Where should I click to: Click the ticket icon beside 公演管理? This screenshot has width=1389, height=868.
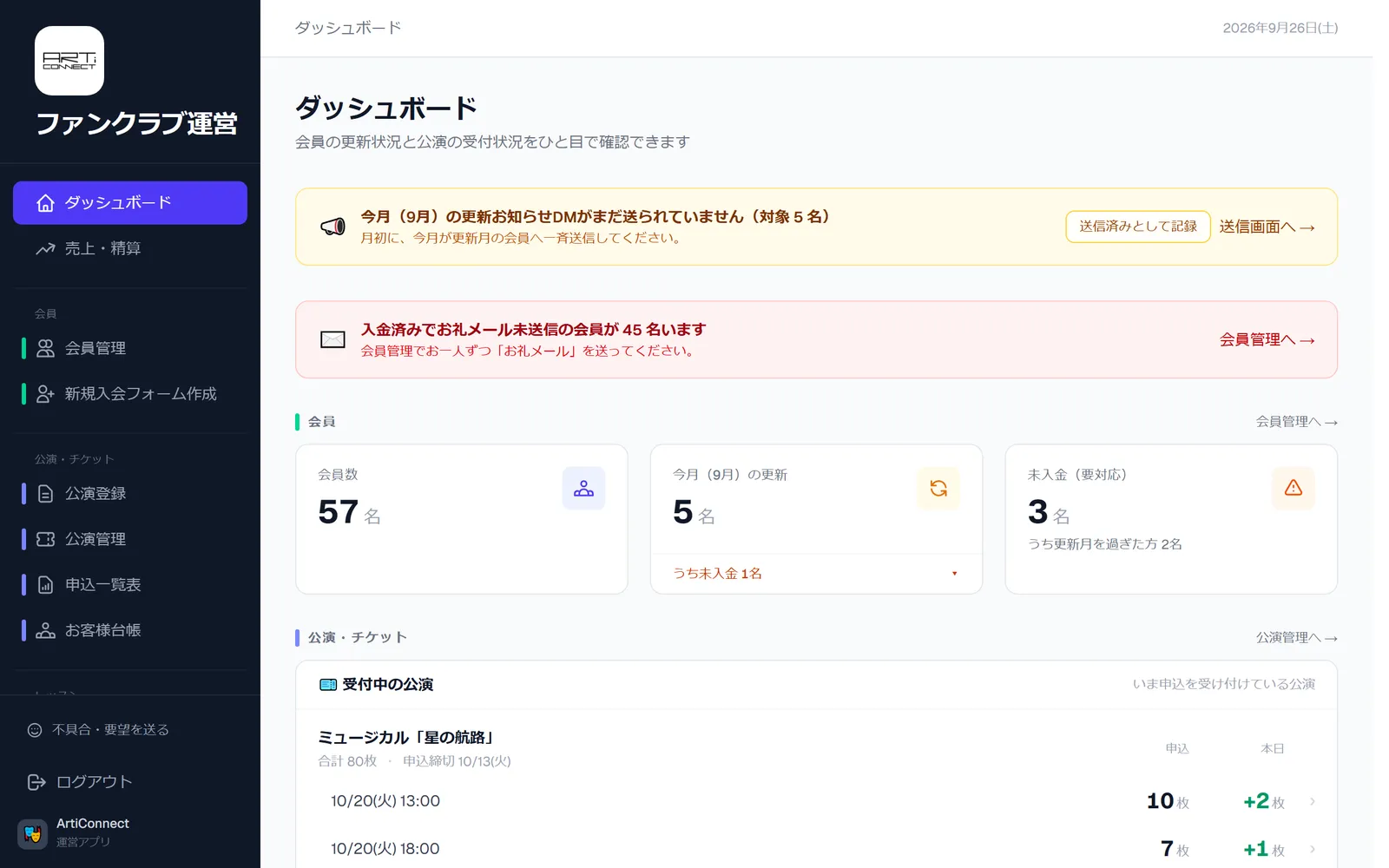click(x=45, y=539)
